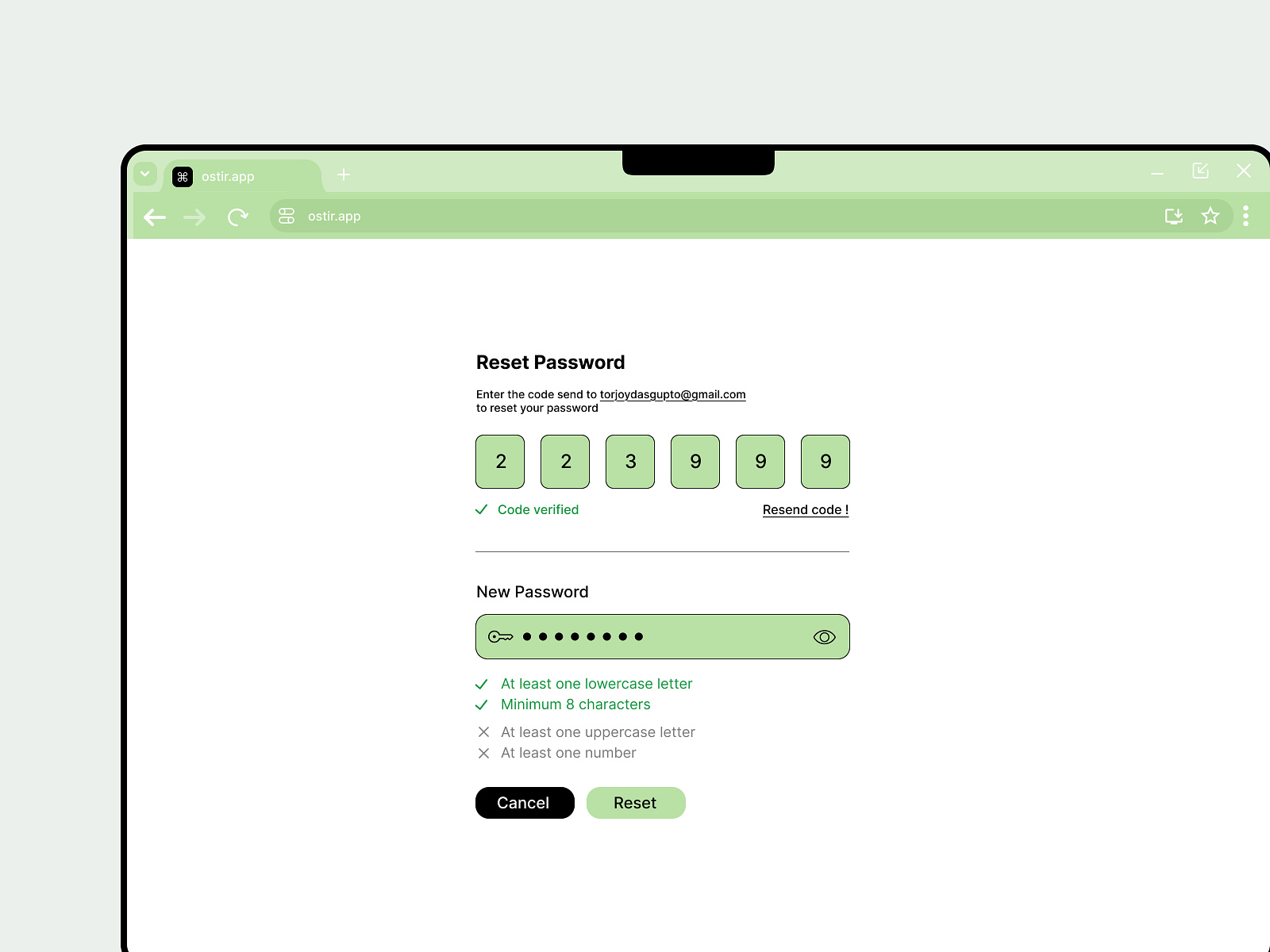Open site settings icon in address bar

coord(287,216)
